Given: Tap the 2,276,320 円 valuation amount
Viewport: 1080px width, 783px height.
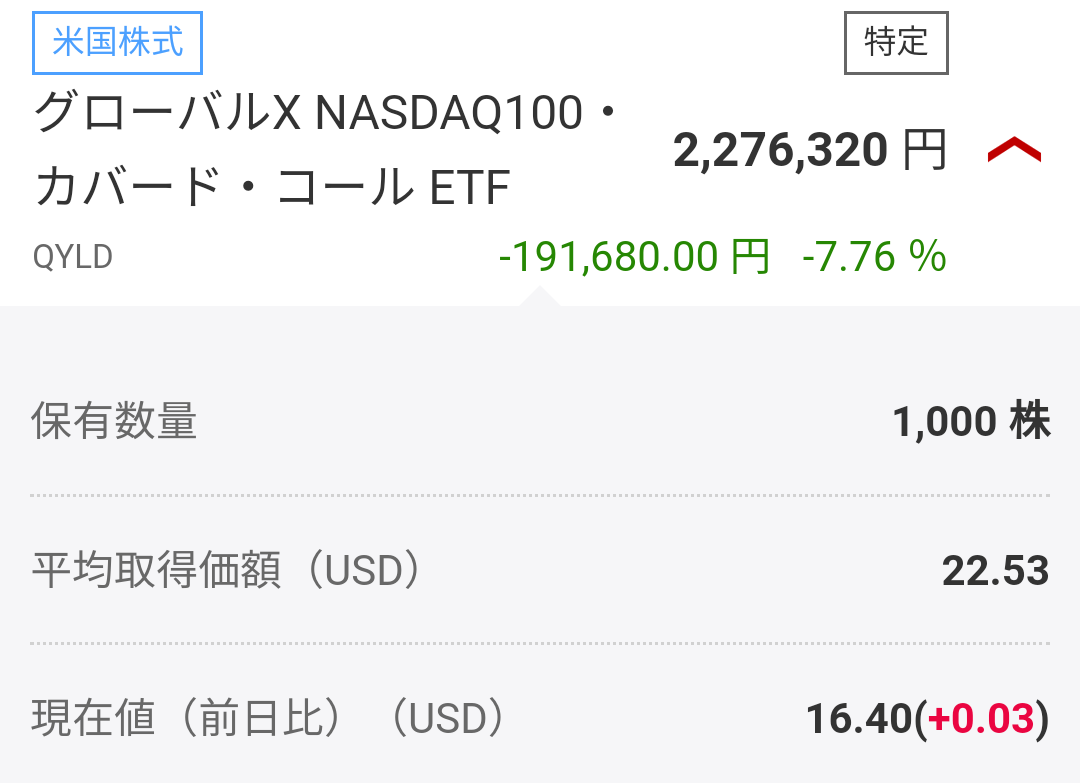Looking at the screenshot, I should click(x=780, y=151).
